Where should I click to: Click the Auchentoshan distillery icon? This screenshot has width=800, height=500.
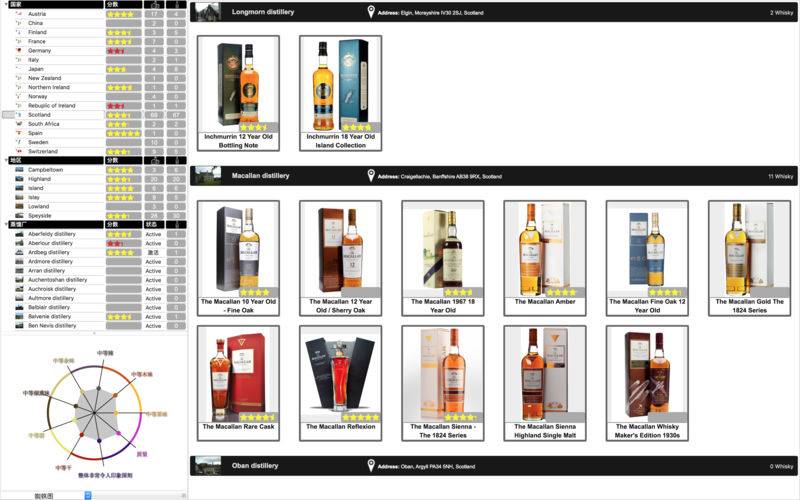pyautogui.click(x=19, y=280)
